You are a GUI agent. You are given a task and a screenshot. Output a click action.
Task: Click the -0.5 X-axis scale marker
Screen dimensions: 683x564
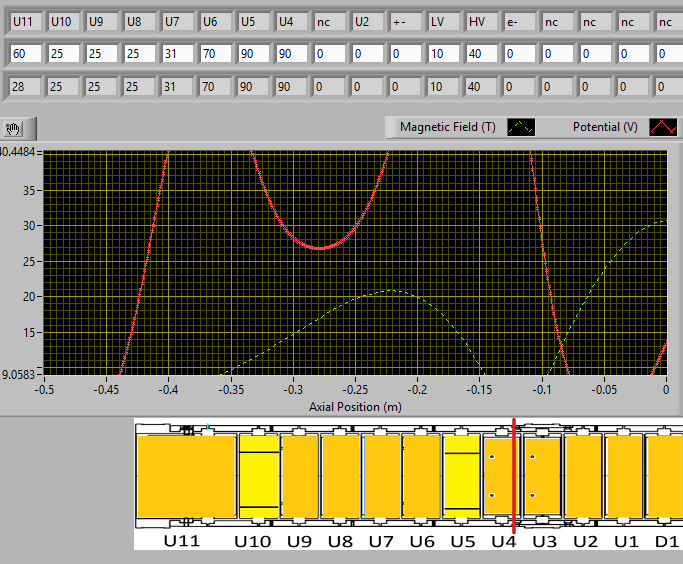[44, 390]
